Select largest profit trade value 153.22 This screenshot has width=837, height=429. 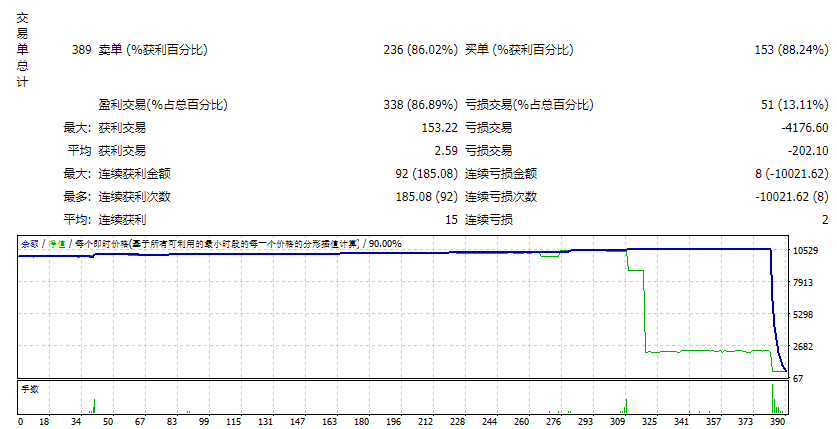[x=440, y=128]
